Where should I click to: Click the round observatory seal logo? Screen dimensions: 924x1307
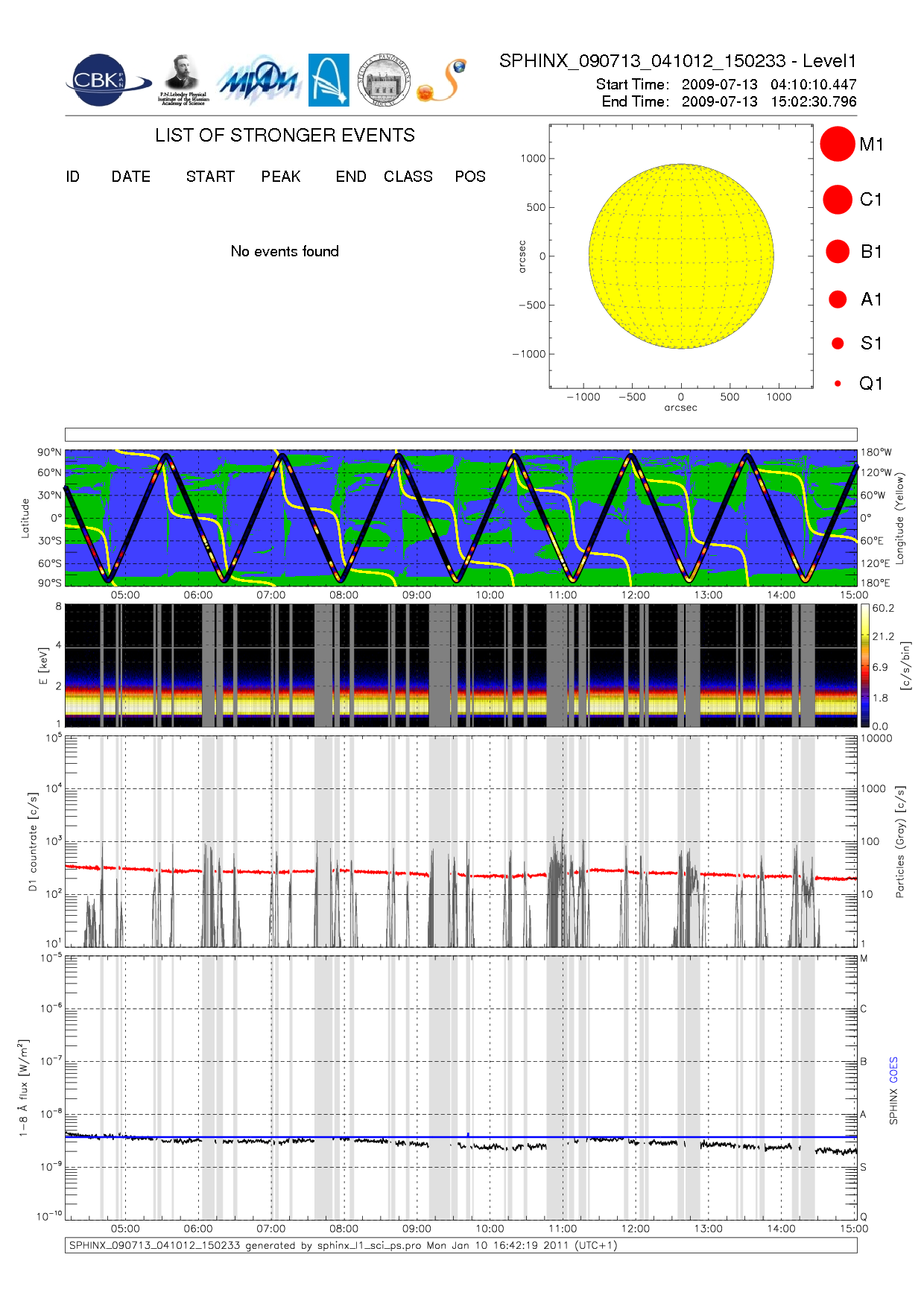[384, 80]
